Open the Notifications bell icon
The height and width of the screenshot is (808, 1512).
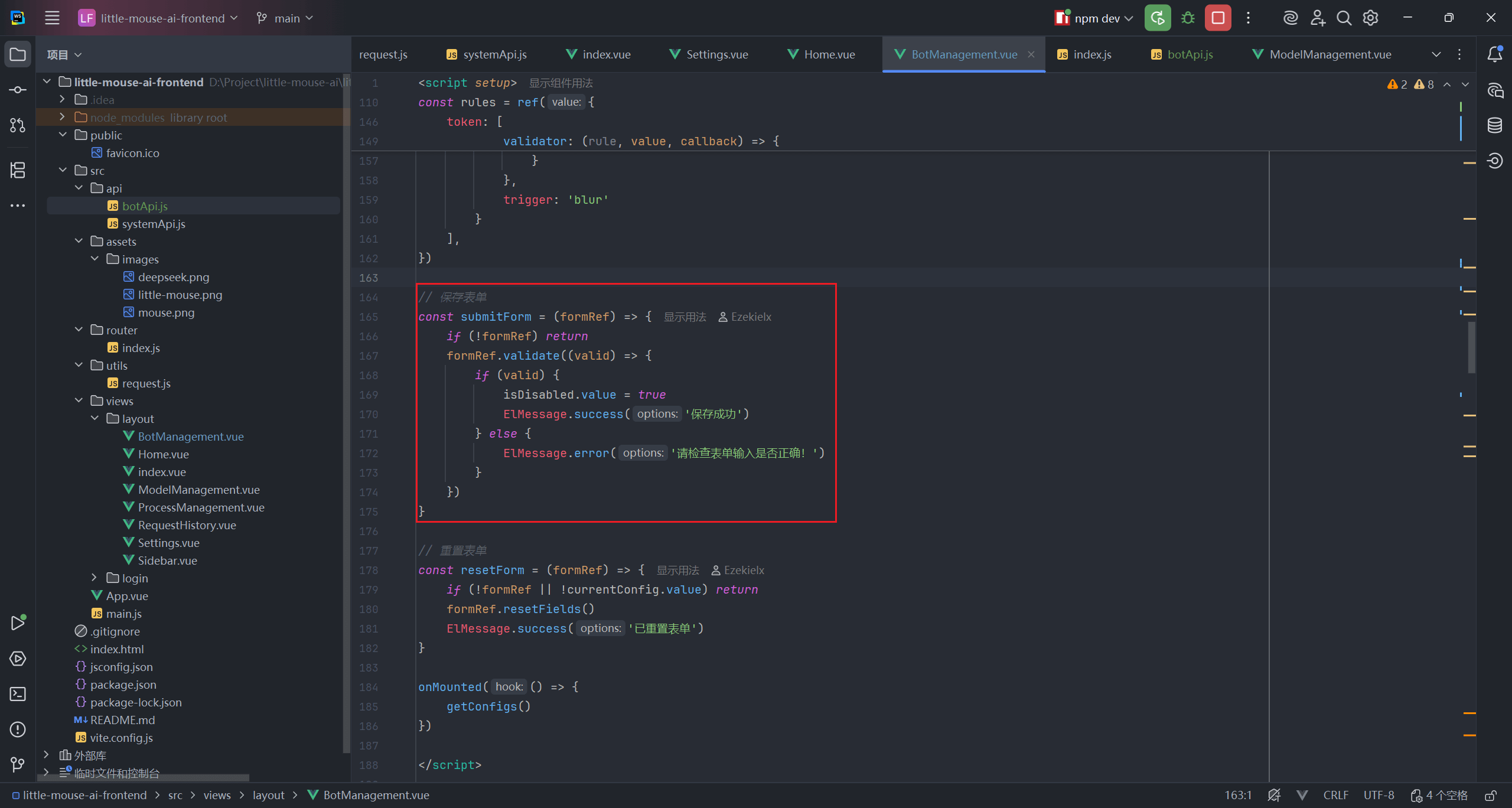[x=1495, y=54]
